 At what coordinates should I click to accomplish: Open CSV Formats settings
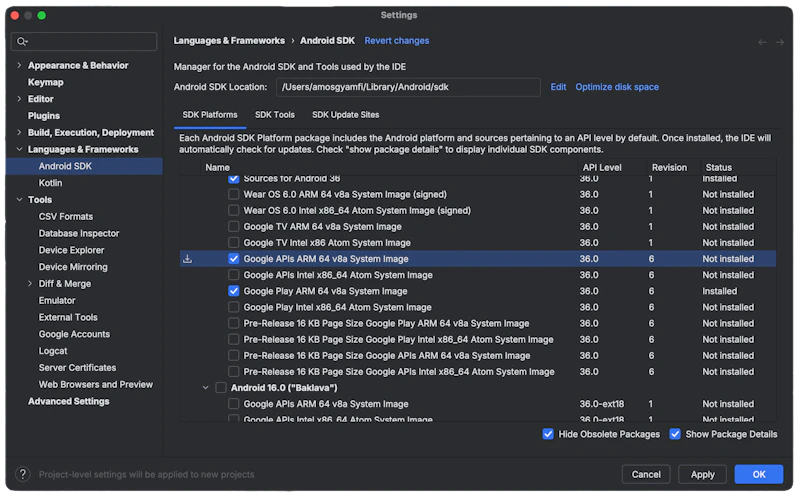(x=66, y=216)
